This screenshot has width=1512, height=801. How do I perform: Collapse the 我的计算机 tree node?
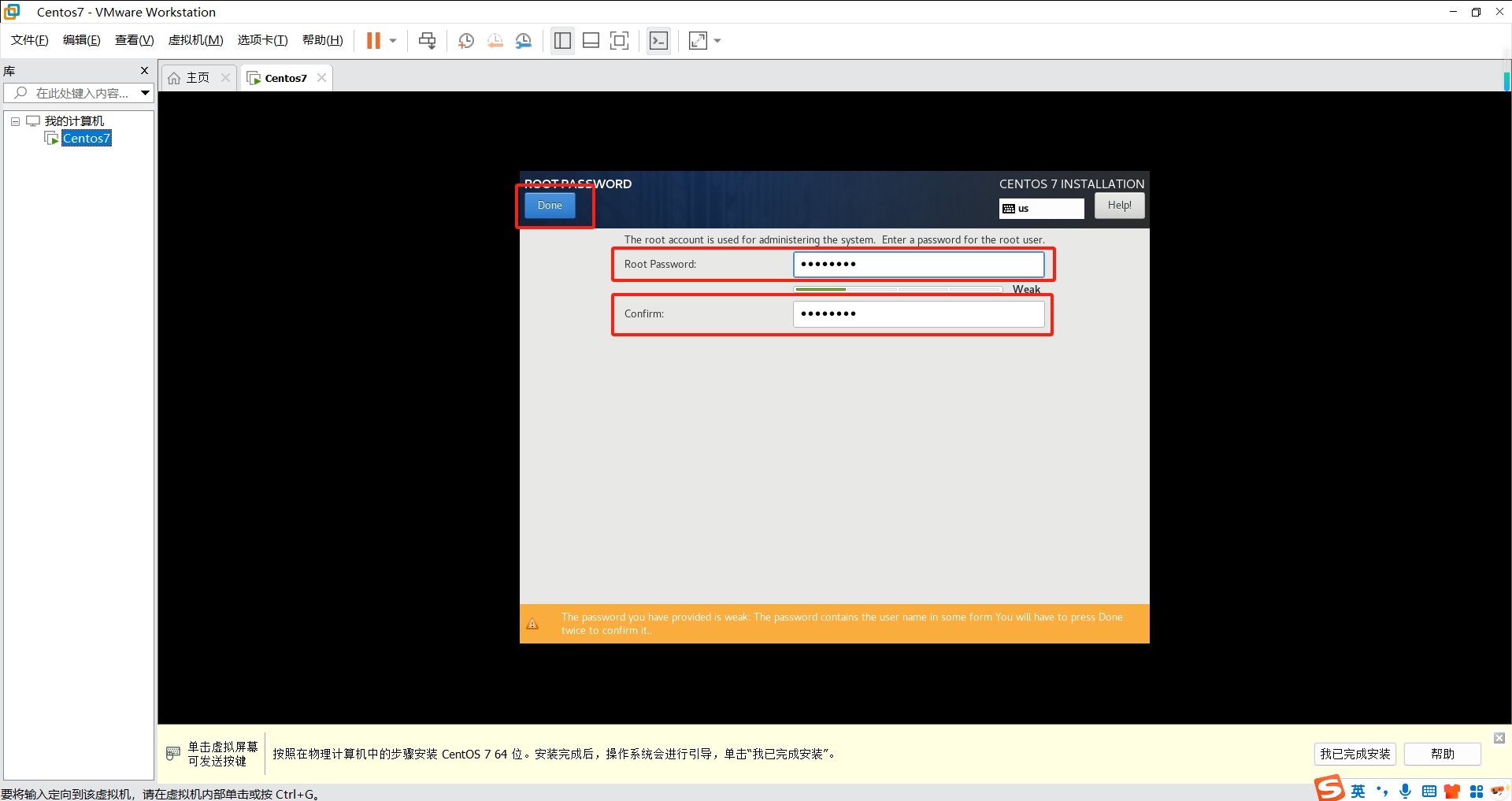pyautogui.click(x=15, y=121)
